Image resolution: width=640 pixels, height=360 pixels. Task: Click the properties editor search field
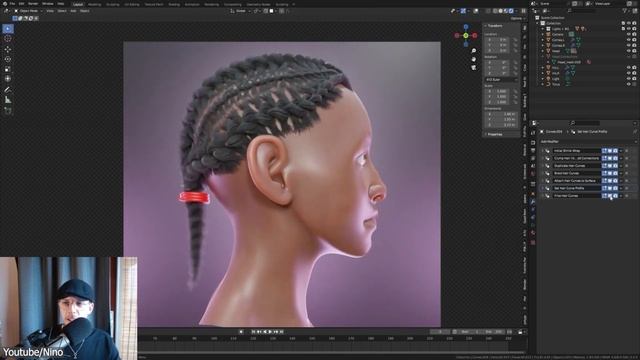(584, 123)
